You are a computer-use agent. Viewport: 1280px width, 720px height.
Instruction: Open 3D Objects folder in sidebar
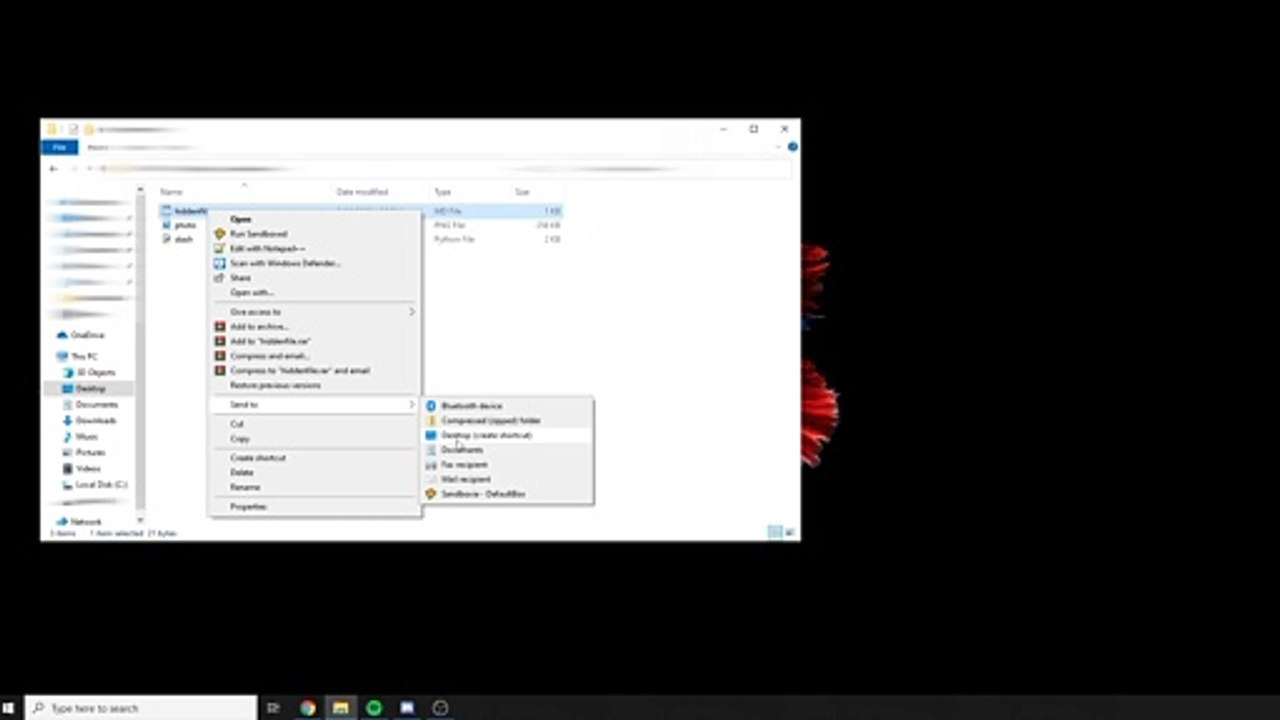point(89,373)
